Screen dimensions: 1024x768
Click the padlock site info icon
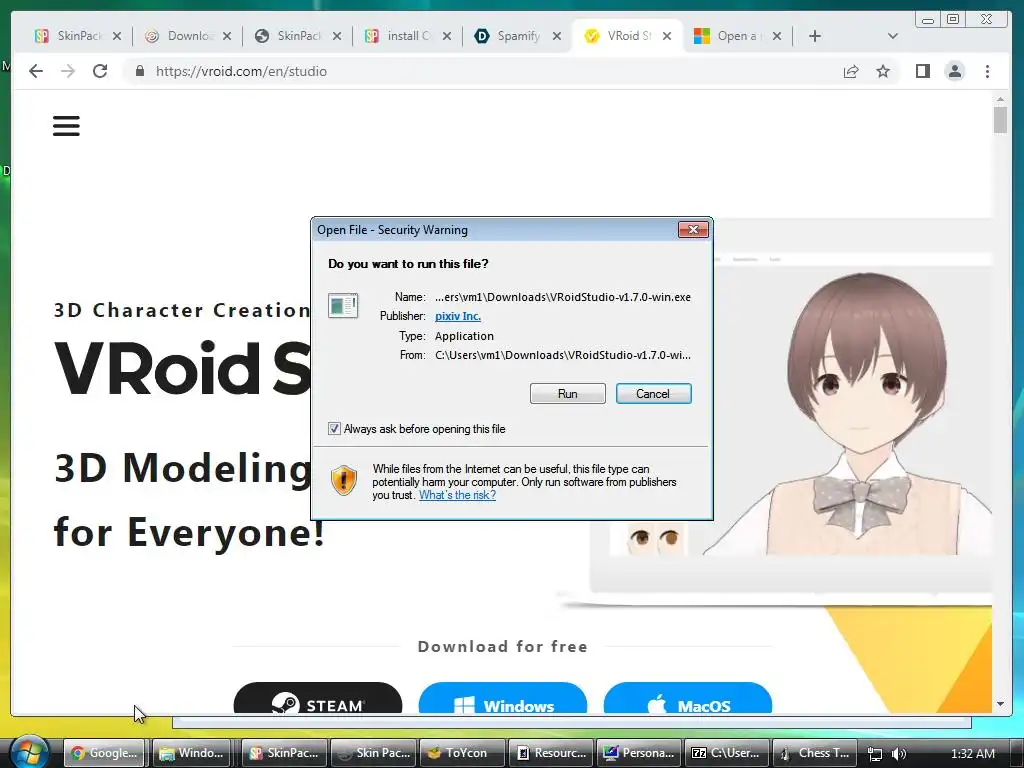139,71
